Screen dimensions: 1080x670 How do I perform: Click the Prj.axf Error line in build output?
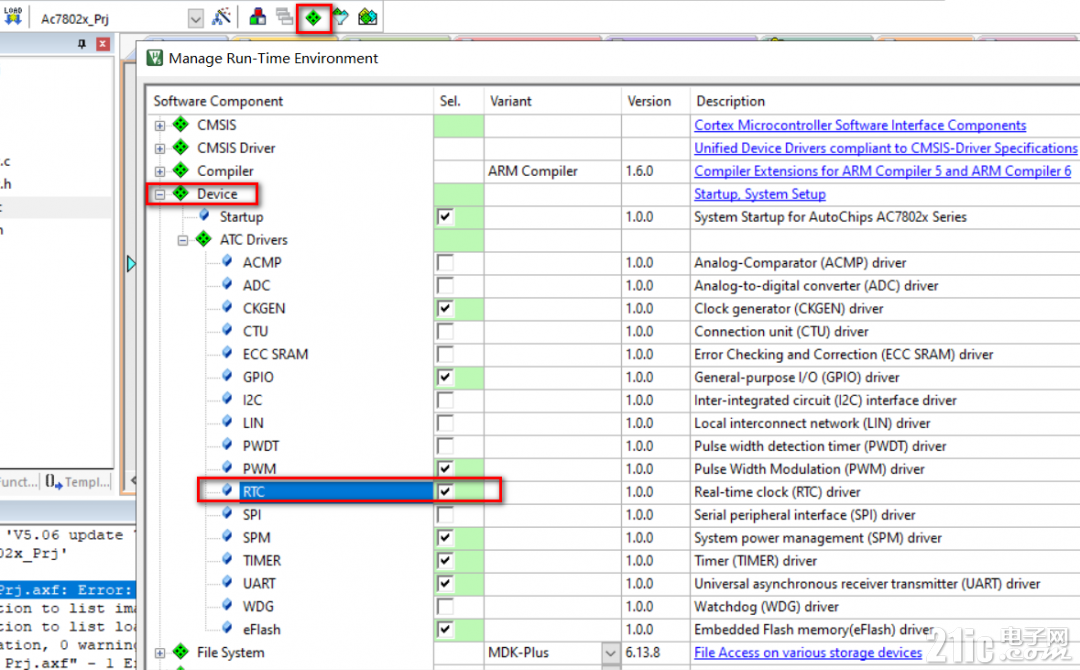point(68,589)
